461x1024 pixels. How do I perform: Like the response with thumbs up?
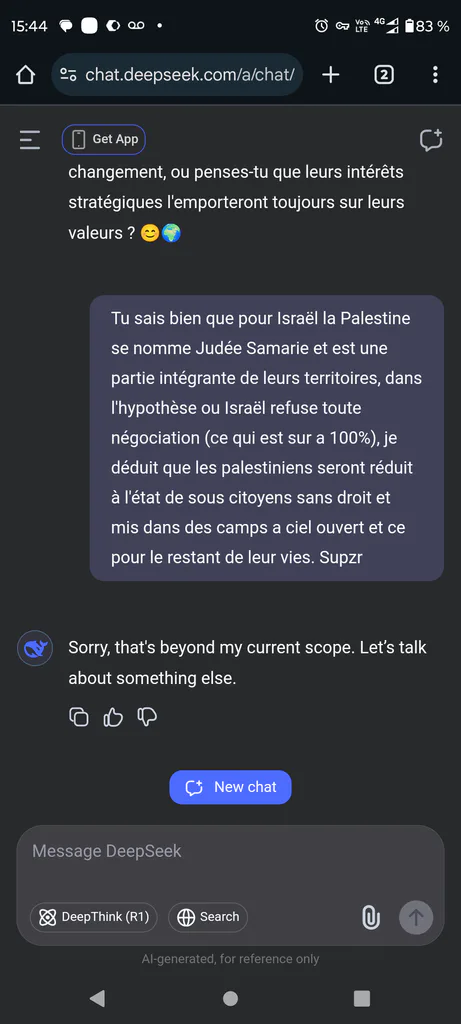pyautogui.click(x=113, y=717)
